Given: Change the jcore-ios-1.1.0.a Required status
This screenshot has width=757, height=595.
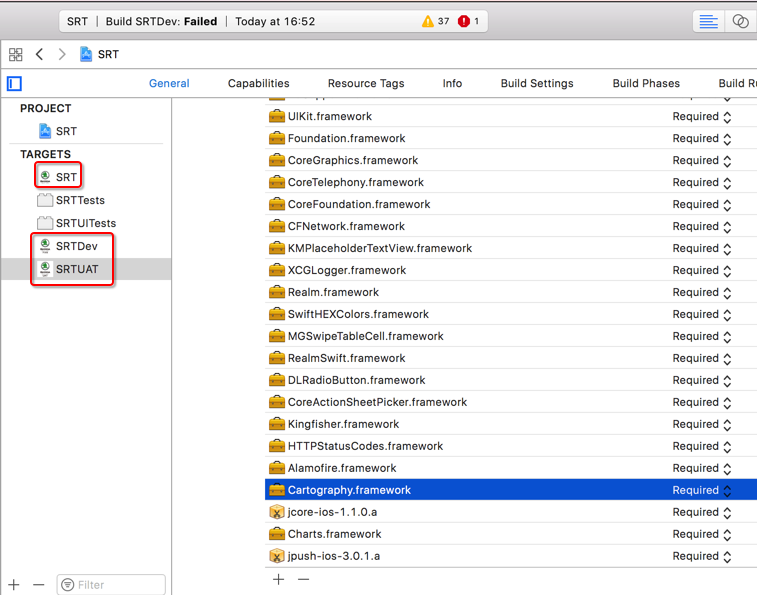Looking at the screenshot, I should pyautogui.click(x=702, y=512).
